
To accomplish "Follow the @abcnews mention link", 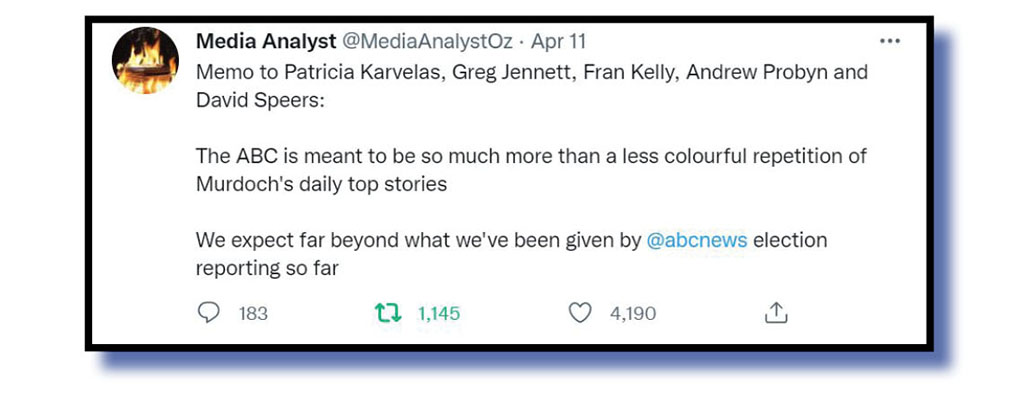I will click(x=697, y=241).
